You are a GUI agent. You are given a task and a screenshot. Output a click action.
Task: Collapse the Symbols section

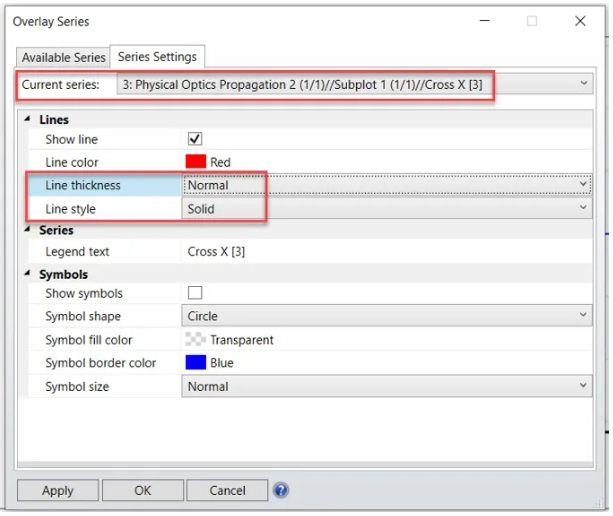(x=27, y=274)
